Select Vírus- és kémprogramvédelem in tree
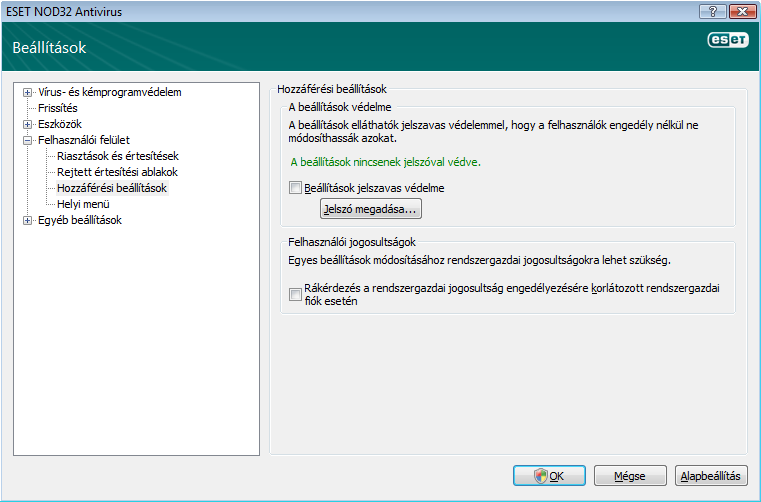Viewport: 761px width, 502px height. coord(110,92)
